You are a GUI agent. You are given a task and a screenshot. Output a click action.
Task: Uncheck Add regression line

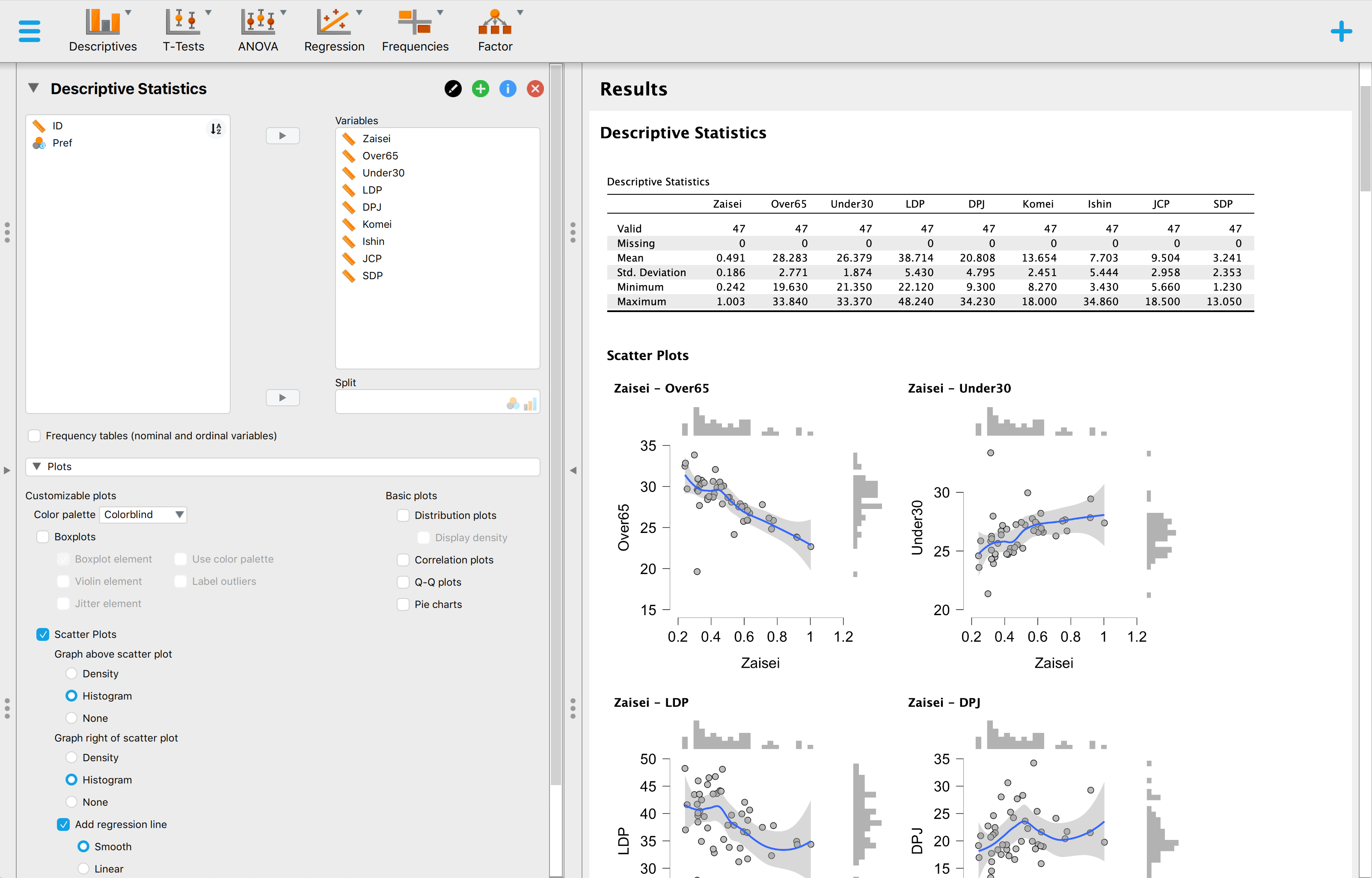pyautogui.click(x=63, y=824)
